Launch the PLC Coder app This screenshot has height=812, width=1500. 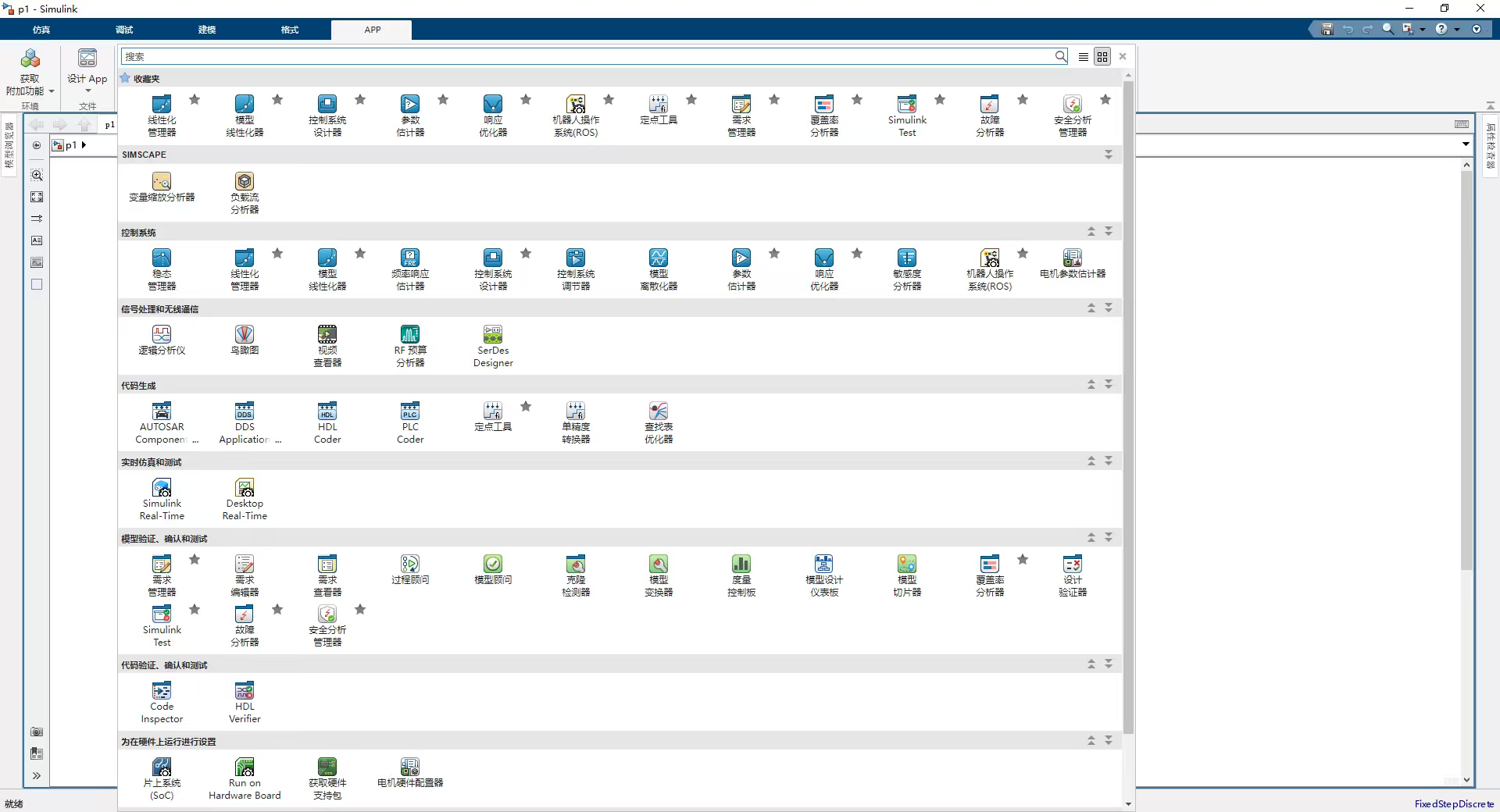(410, 423)
